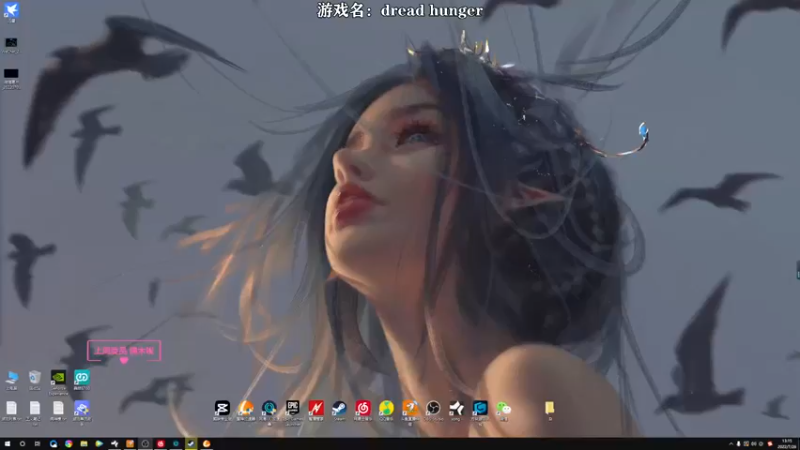The width and height of the screenshot is (800, 450).
Task: Open the Windows Start menu
Action: coord(7,444)
